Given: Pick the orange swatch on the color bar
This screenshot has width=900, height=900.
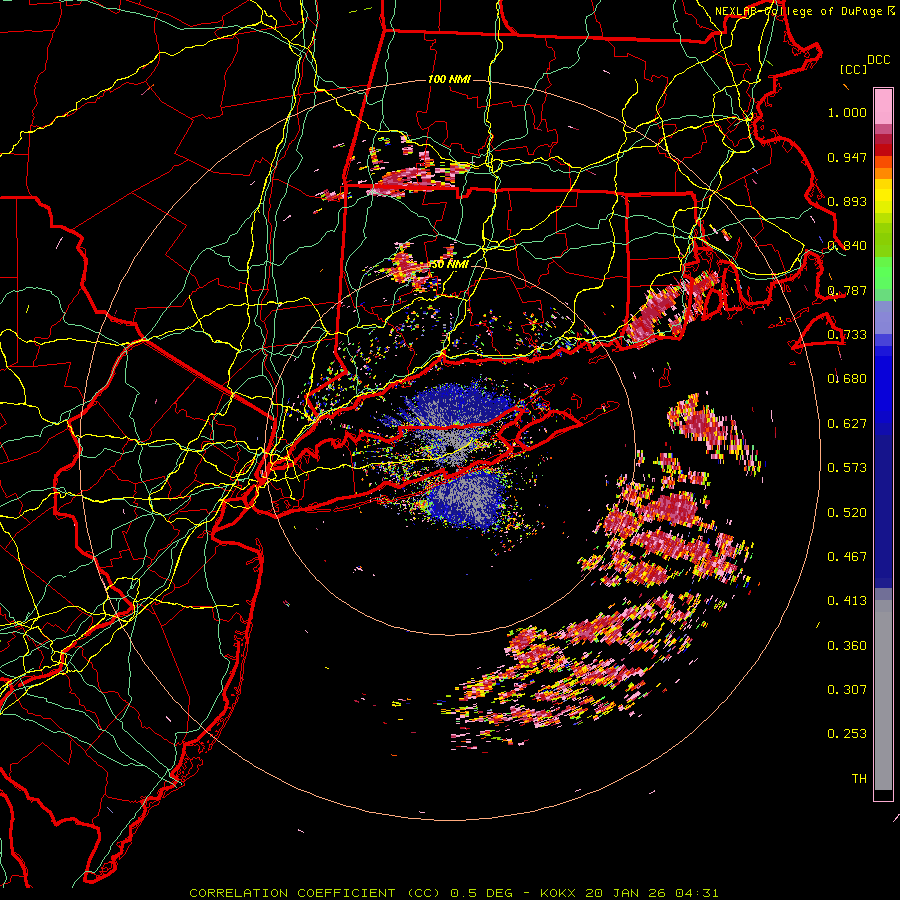Looking at the screenshot, I should (x=883, y=173).
